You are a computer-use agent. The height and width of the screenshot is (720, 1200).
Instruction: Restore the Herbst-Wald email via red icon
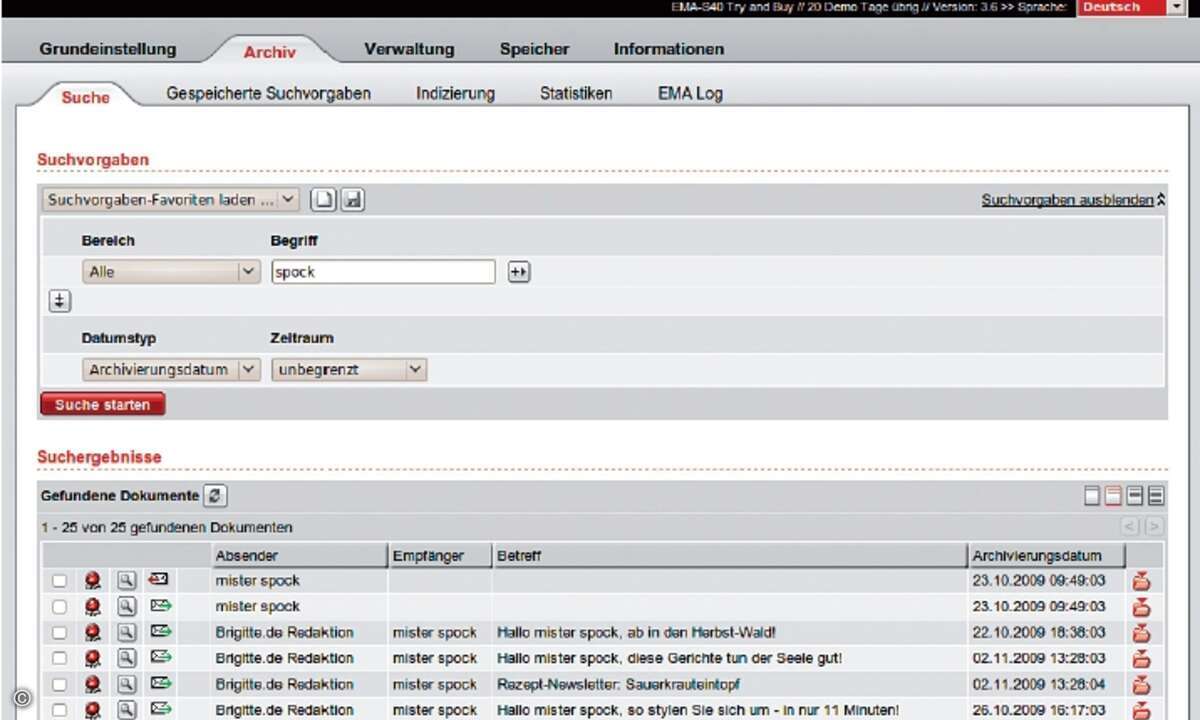[1142, 632]
